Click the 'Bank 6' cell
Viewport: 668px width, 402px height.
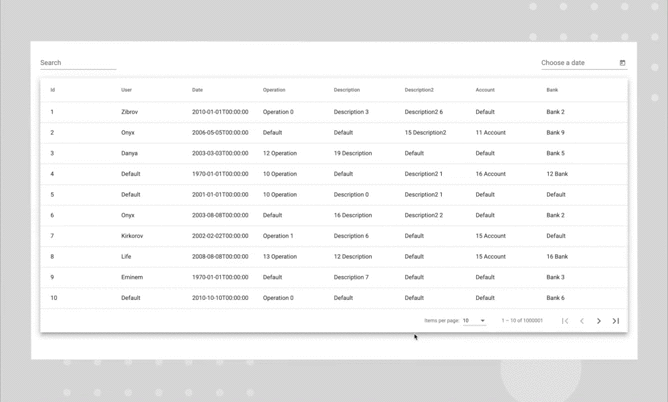(x=556, y=298)
